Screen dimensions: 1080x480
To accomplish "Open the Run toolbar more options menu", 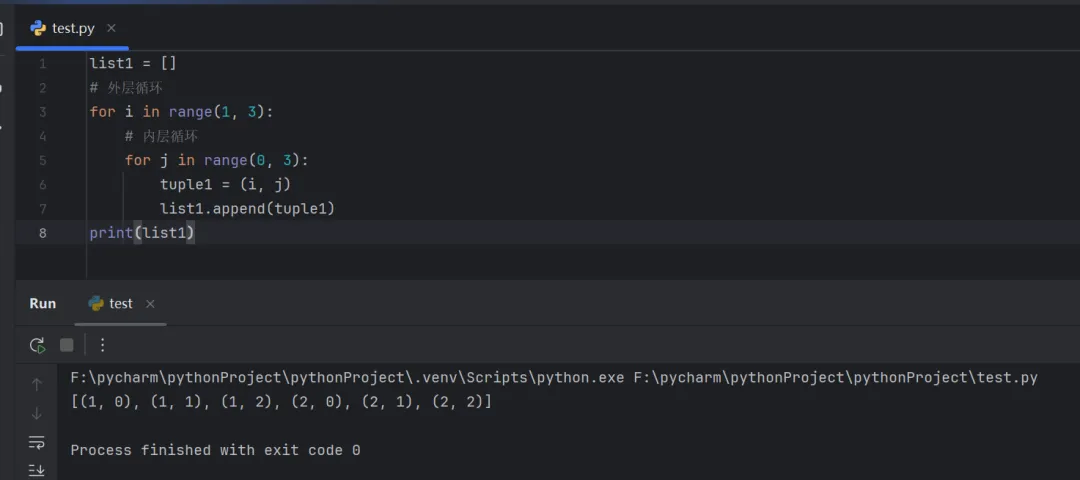I will pyautogui.click(x=102, y=345).
